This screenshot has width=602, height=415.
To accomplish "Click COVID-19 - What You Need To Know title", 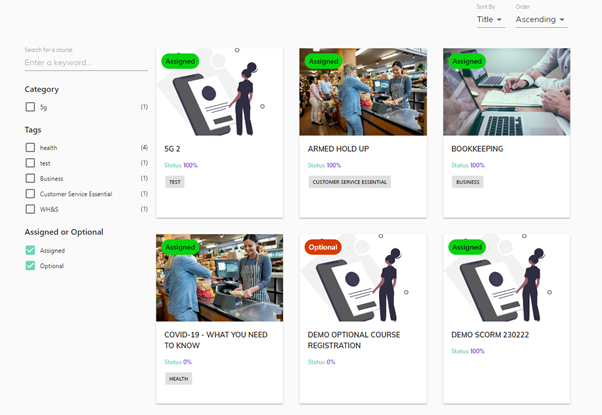I will point(216,340).
